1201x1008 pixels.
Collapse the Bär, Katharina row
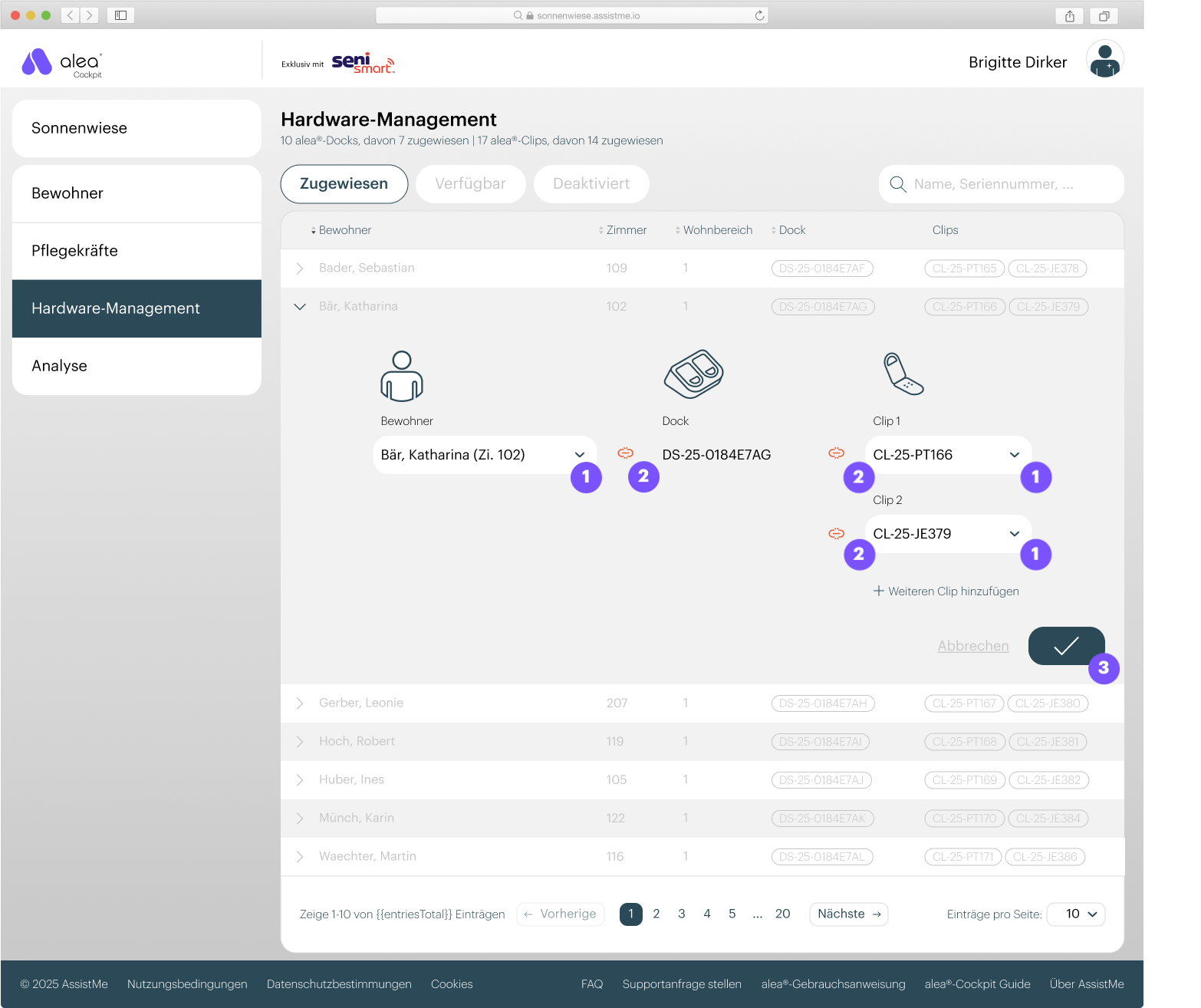point(300,307)
